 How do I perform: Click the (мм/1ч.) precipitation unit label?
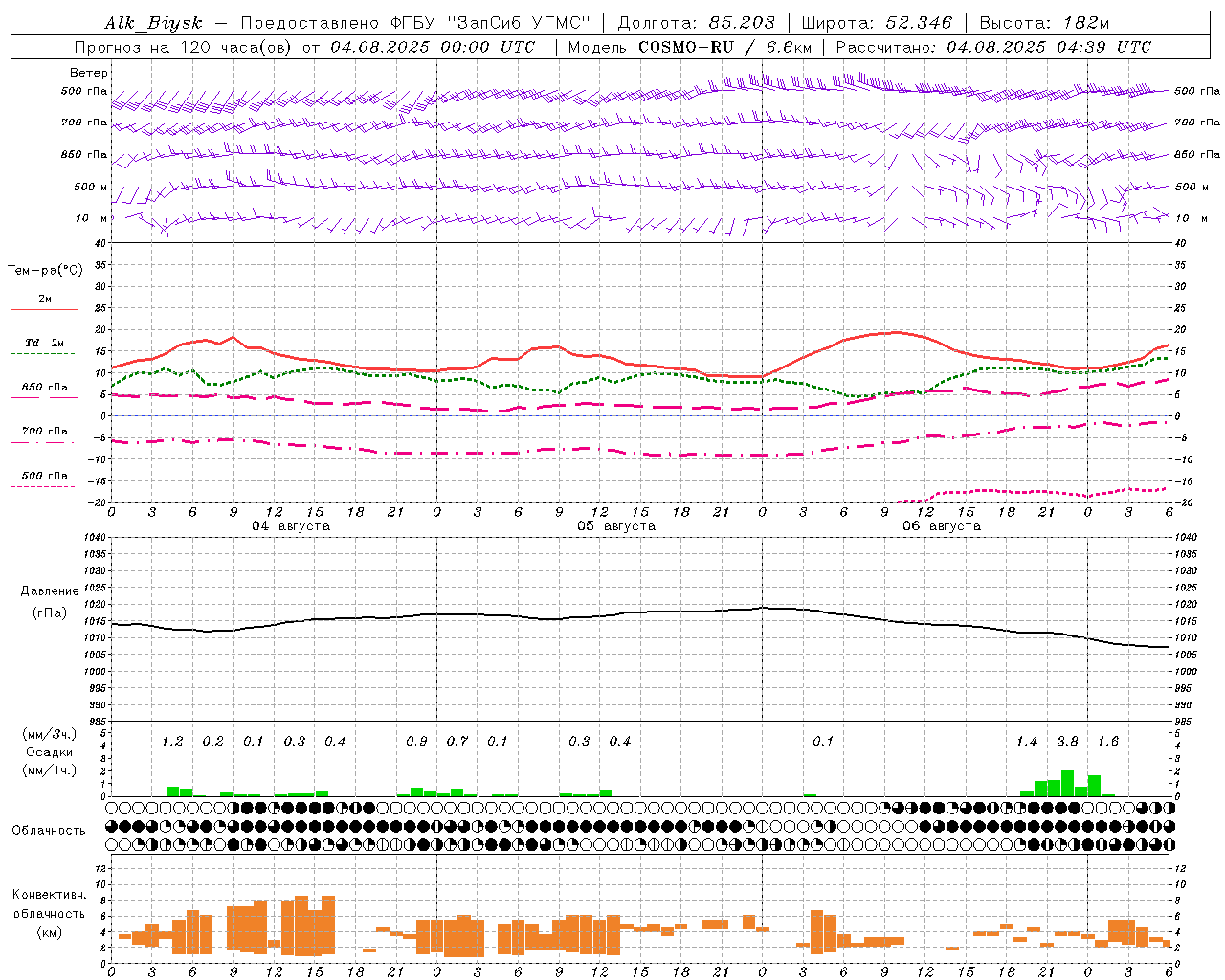click(50, 770)
